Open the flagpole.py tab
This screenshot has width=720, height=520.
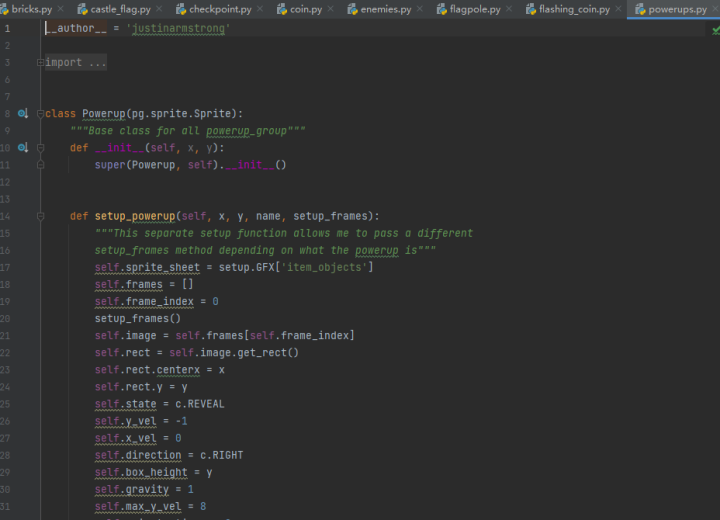[476, 9]
